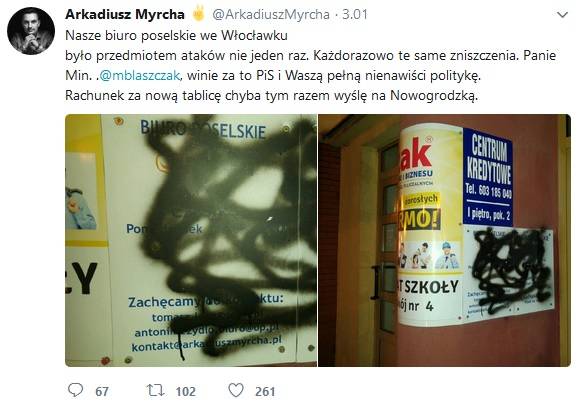Click the 67 replies count
The height and width of the screenshot is (408, 581).
(x=102, y=391)
